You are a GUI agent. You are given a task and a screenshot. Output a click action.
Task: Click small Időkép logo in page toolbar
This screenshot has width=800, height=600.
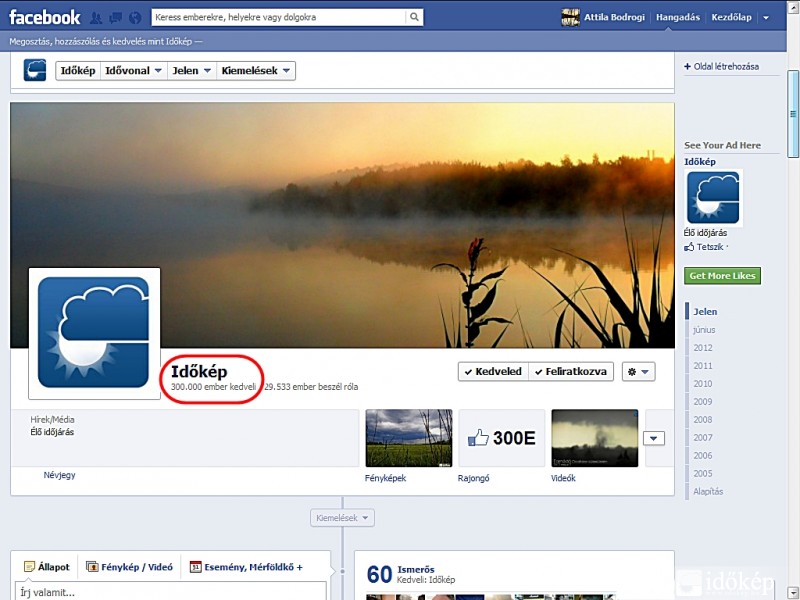click(35, 70)
